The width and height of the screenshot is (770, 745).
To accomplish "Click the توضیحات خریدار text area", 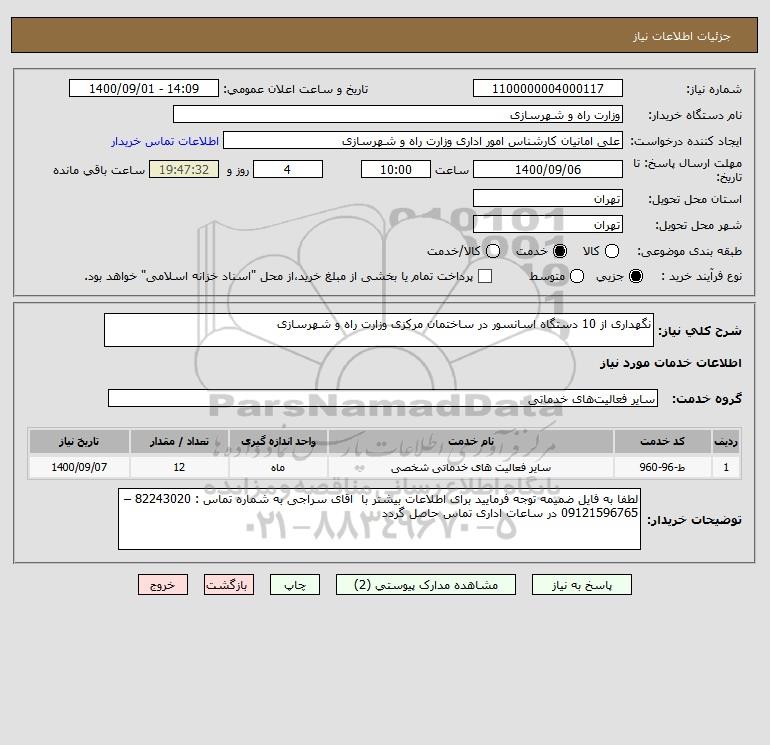I will click(x=379, y=519).
